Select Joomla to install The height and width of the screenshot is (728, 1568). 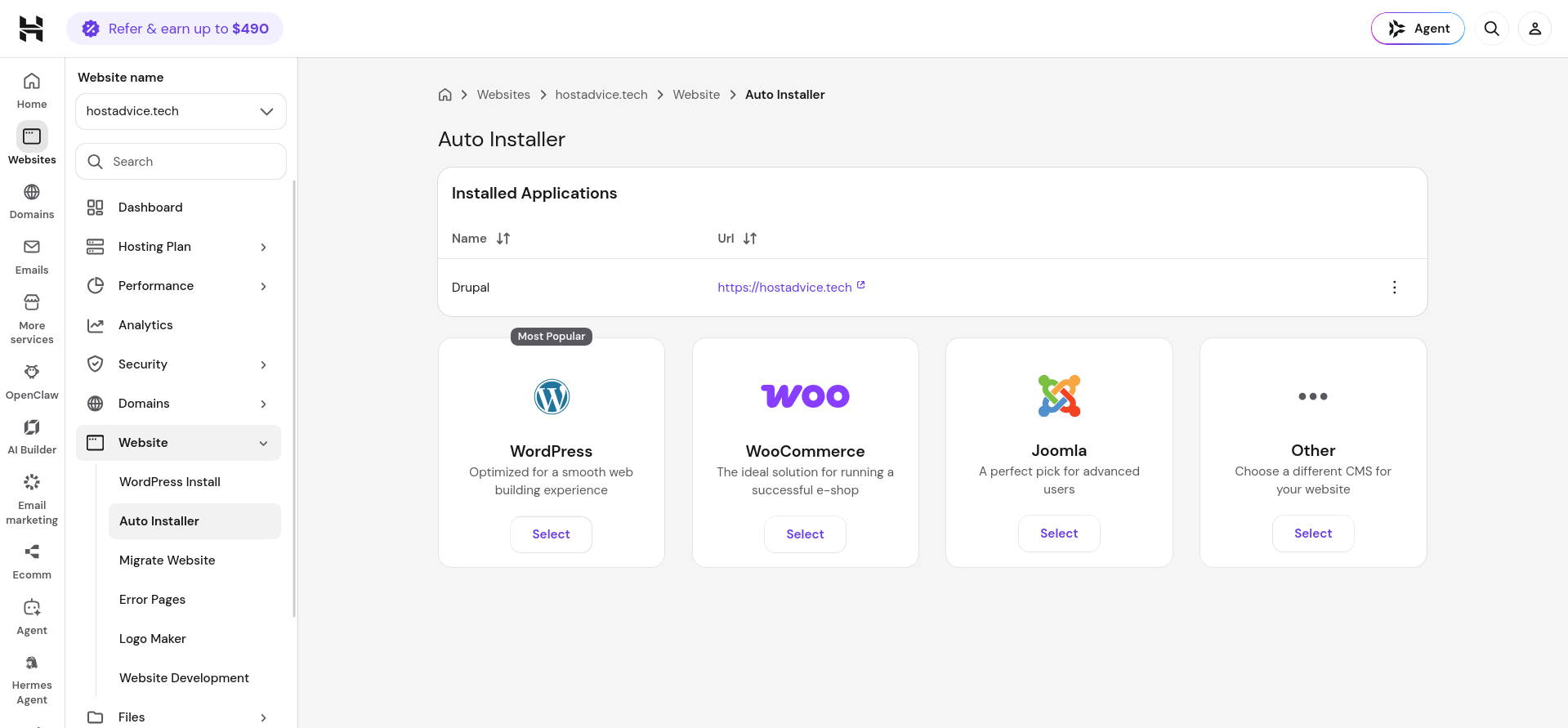(1060, 534)
